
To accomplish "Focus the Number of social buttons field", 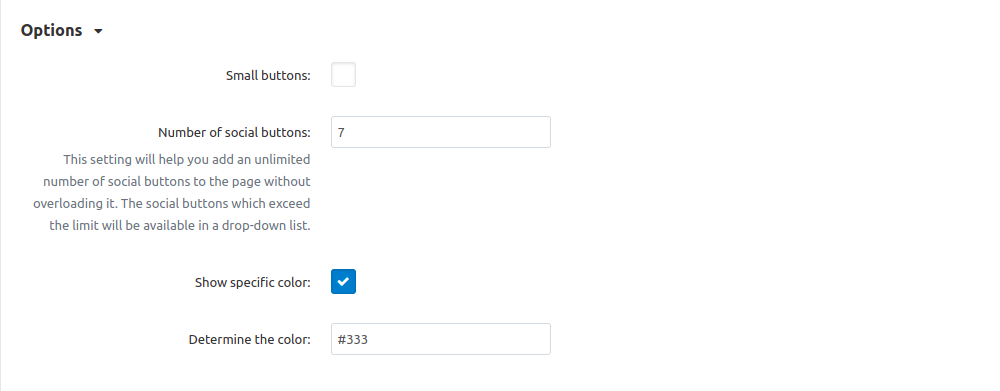I will point(441,132).
